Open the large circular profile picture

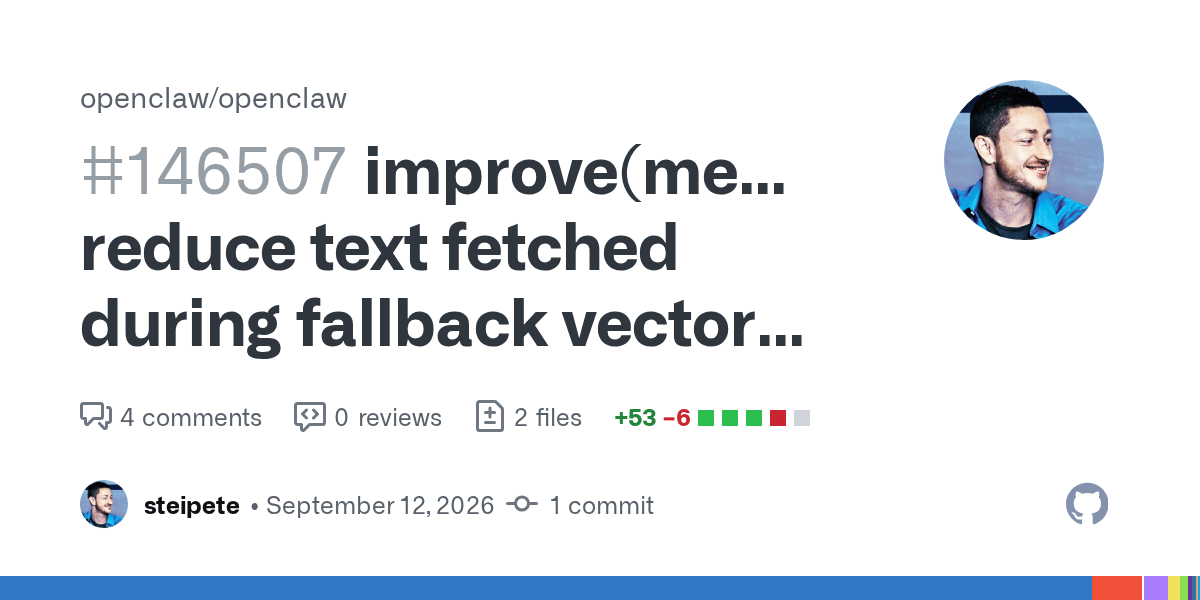(1024, 160)
